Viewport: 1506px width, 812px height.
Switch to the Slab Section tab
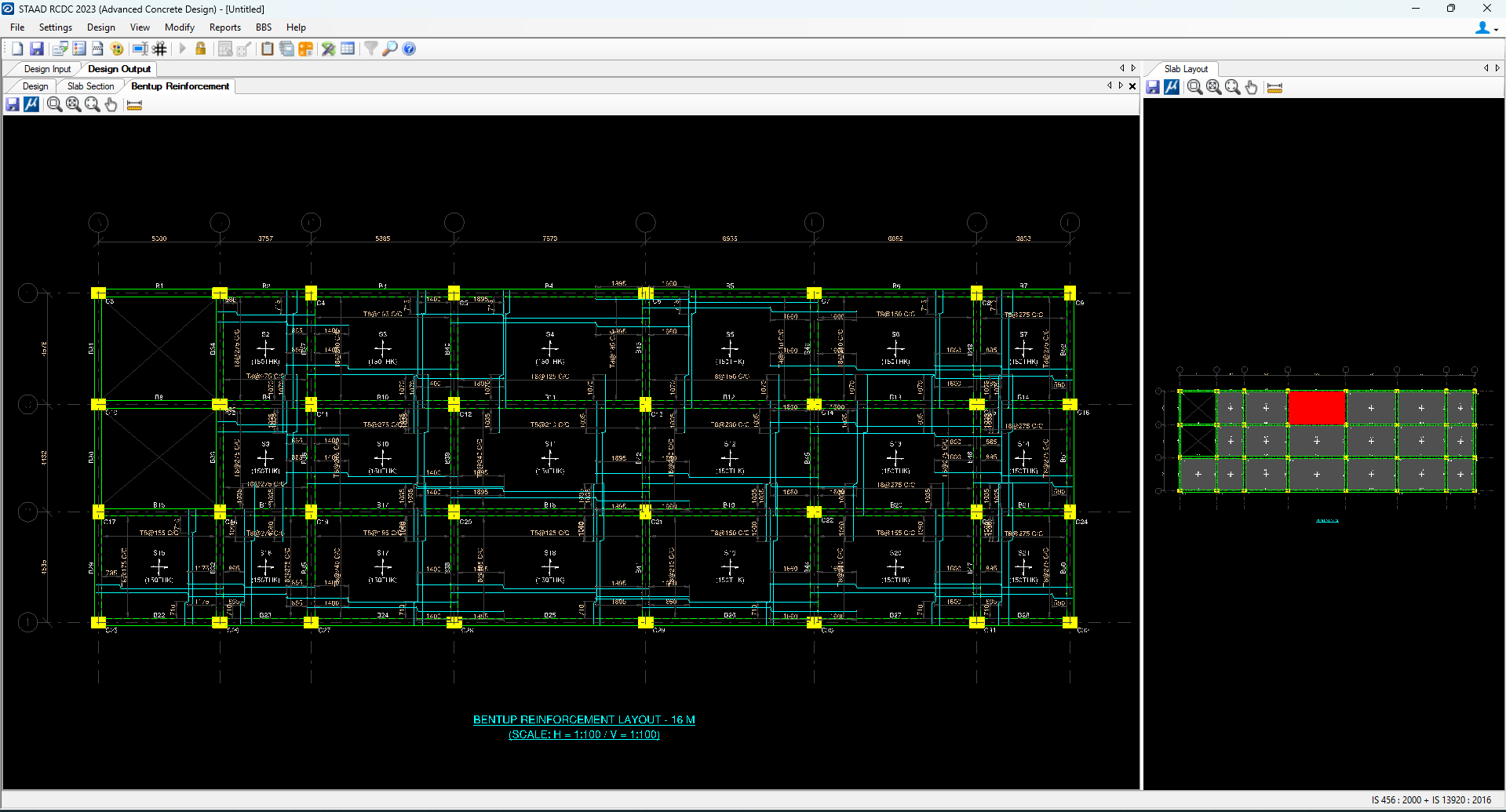[x=90, y=86]
